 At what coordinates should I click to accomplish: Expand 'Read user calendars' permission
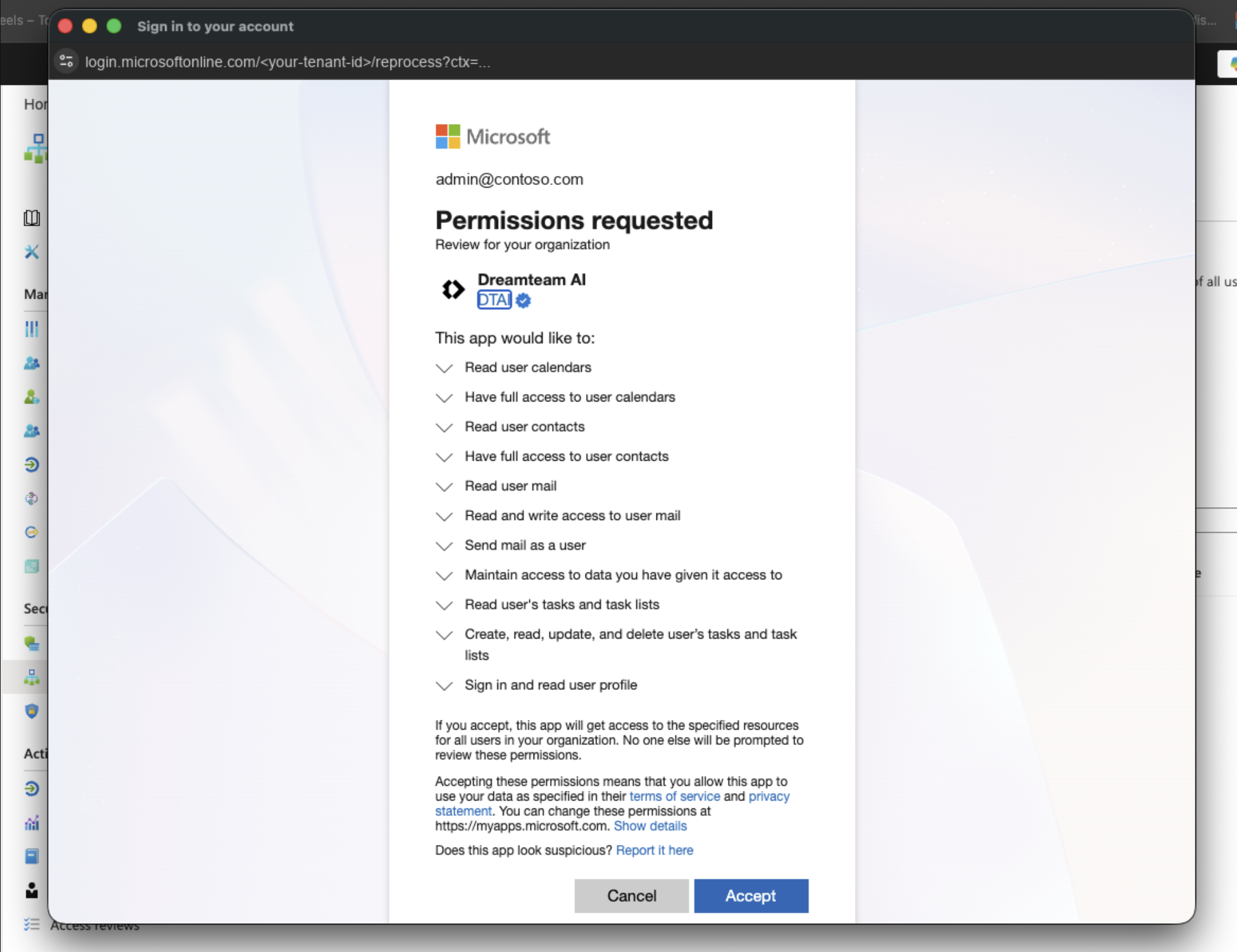point(444,368)
